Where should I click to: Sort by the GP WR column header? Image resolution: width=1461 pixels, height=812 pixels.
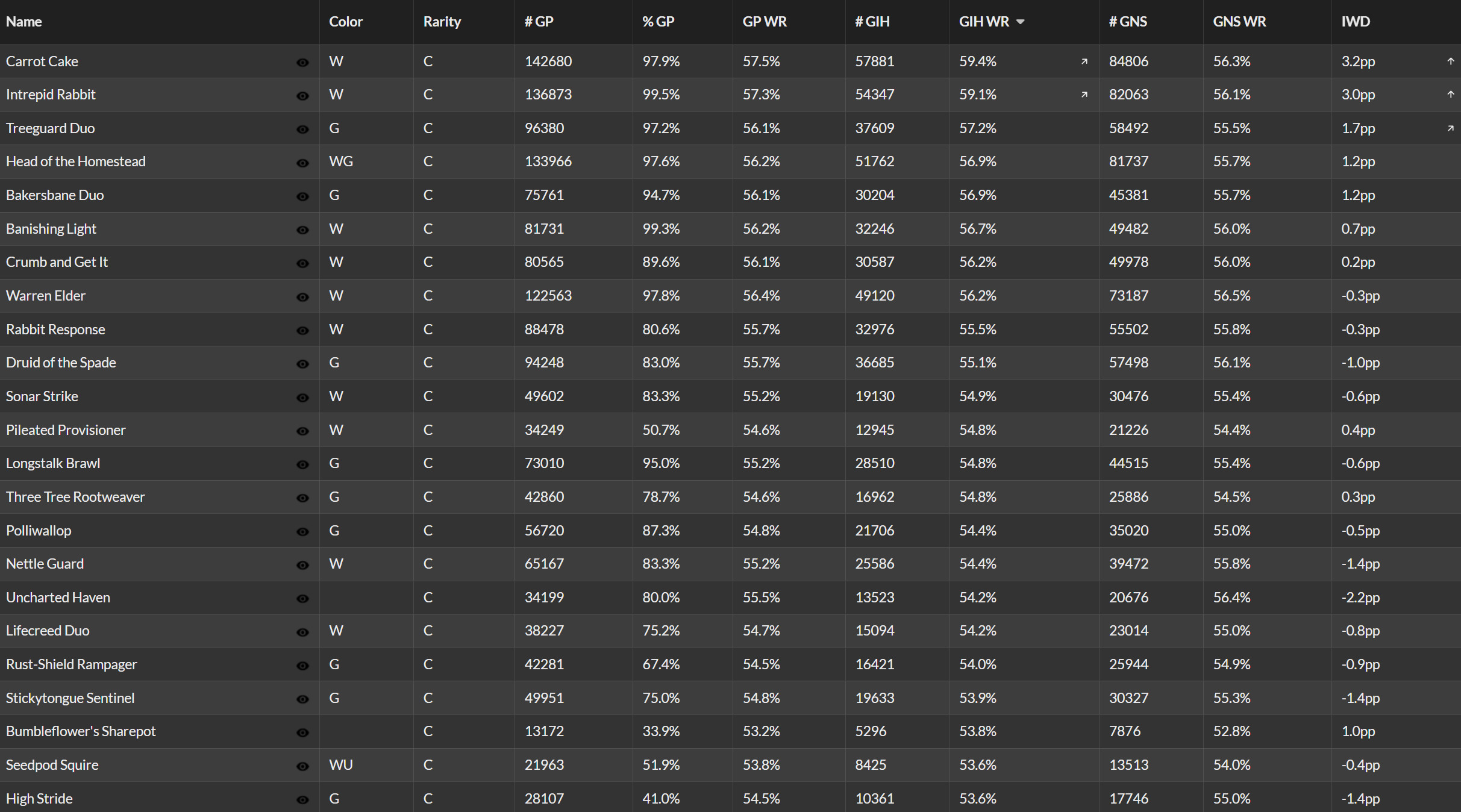pyautogui.click(x=765, y=22)
